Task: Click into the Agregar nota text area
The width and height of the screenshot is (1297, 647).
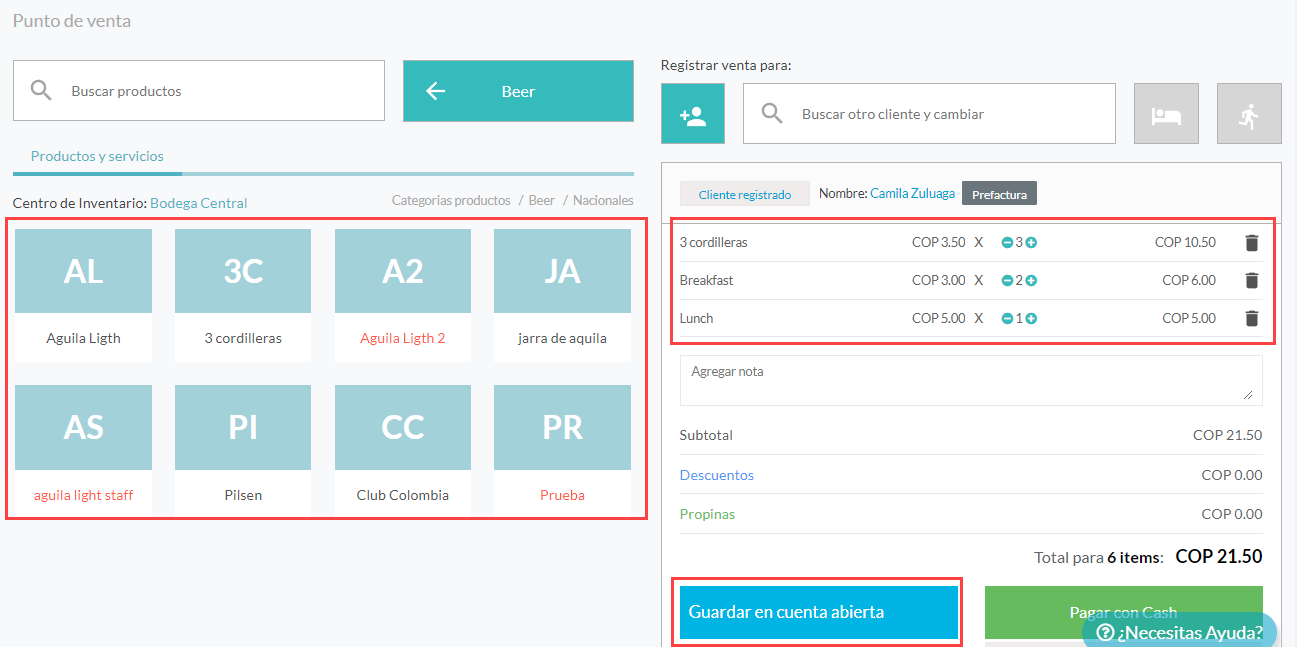Action: pos(970,380)
